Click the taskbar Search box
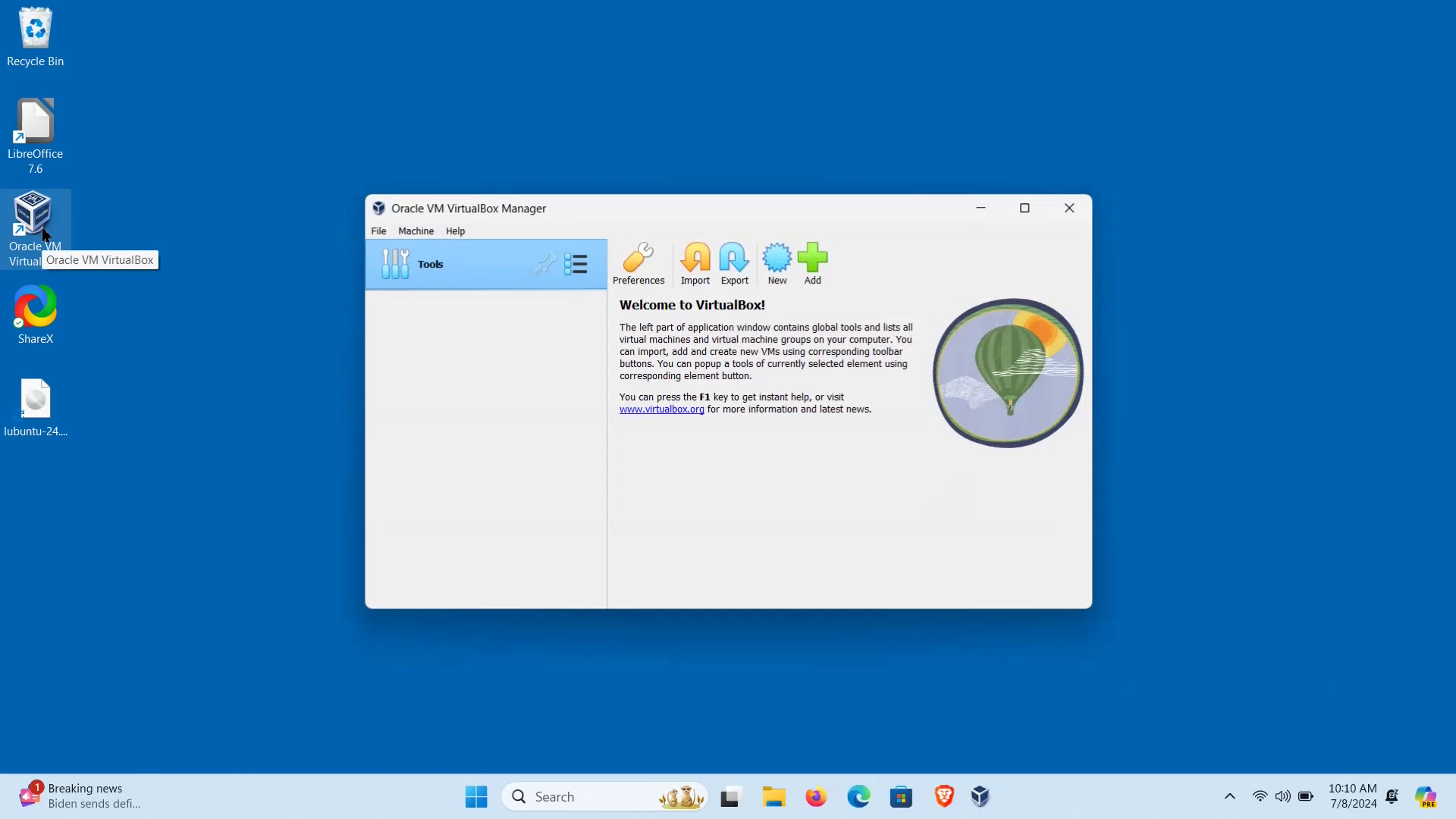This screenshot has width=1456, height=819. (591, 796)
